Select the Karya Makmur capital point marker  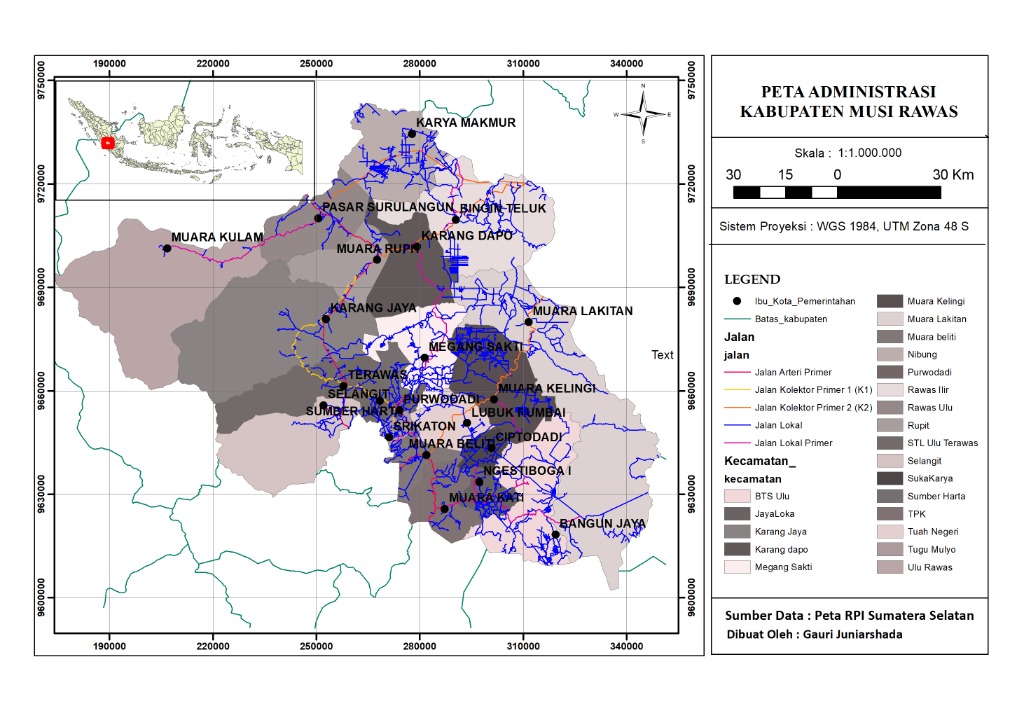(x=412, y=134)
